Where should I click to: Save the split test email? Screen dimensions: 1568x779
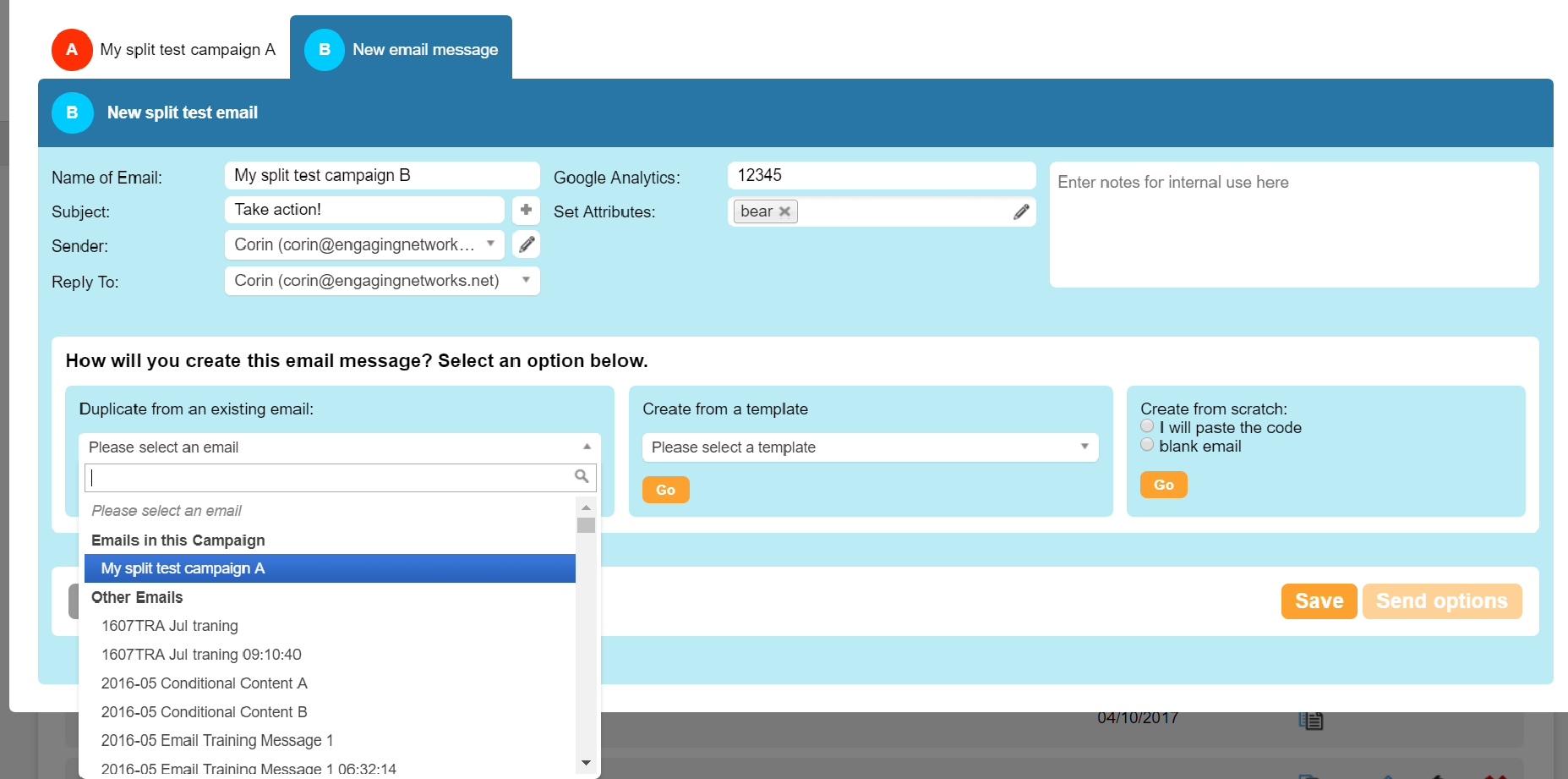click(1319, 601)
